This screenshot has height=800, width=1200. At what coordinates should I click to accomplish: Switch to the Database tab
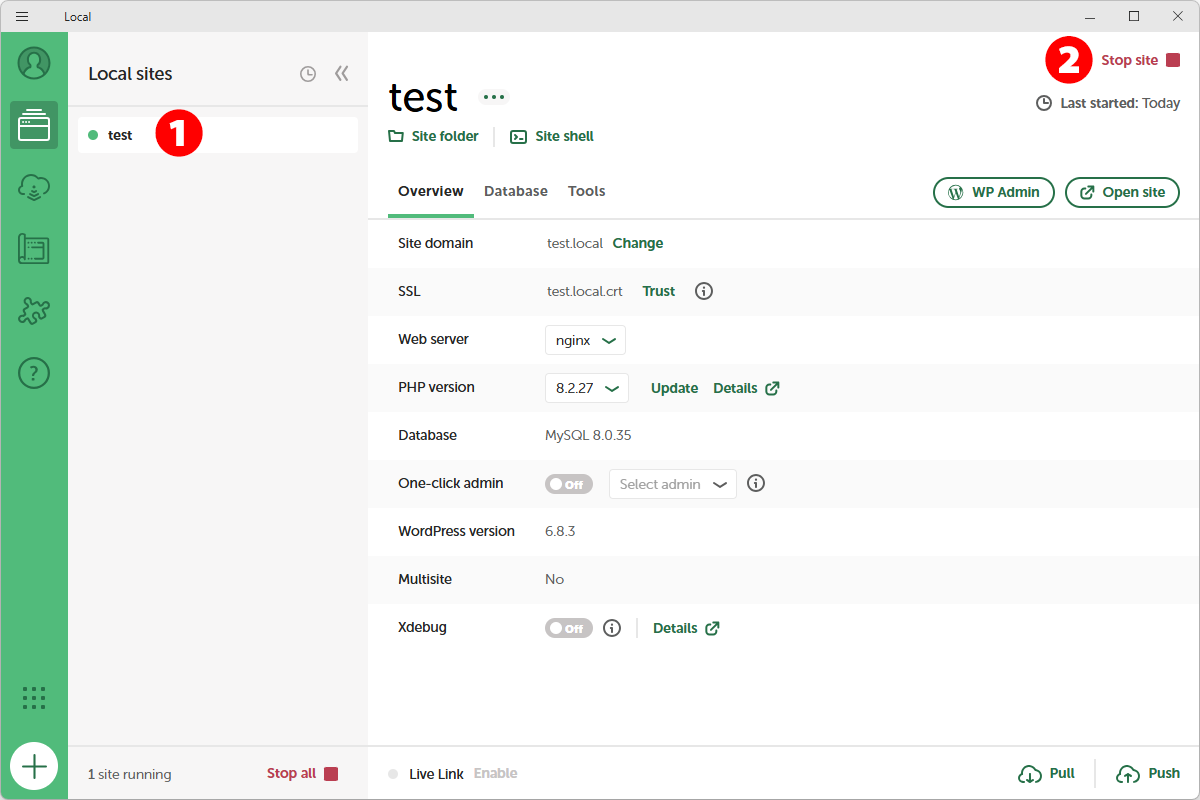pos(515,191)
